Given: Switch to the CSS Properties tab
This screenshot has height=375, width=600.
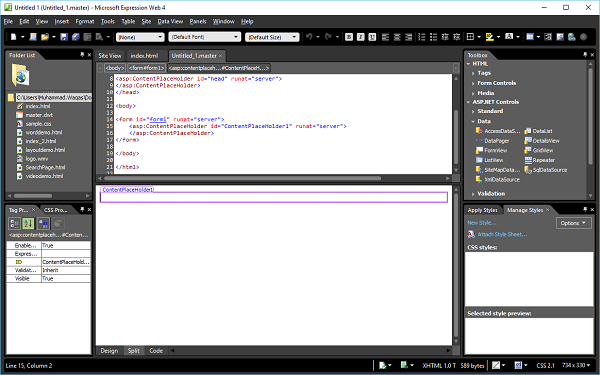Looking at the screenshot, I should pos(55,210).
